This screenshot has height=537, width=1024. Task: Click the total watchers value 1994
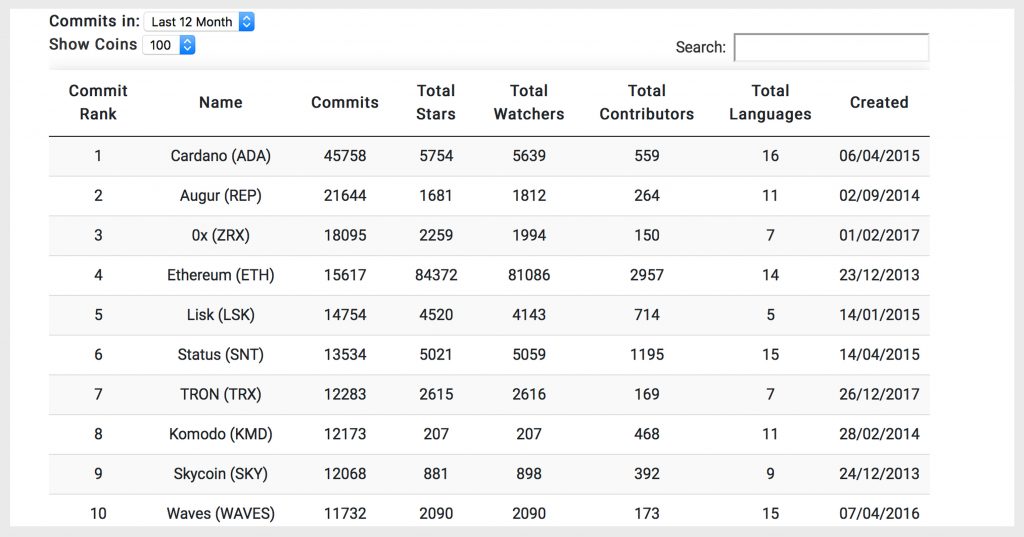click(x=529, y=236)
